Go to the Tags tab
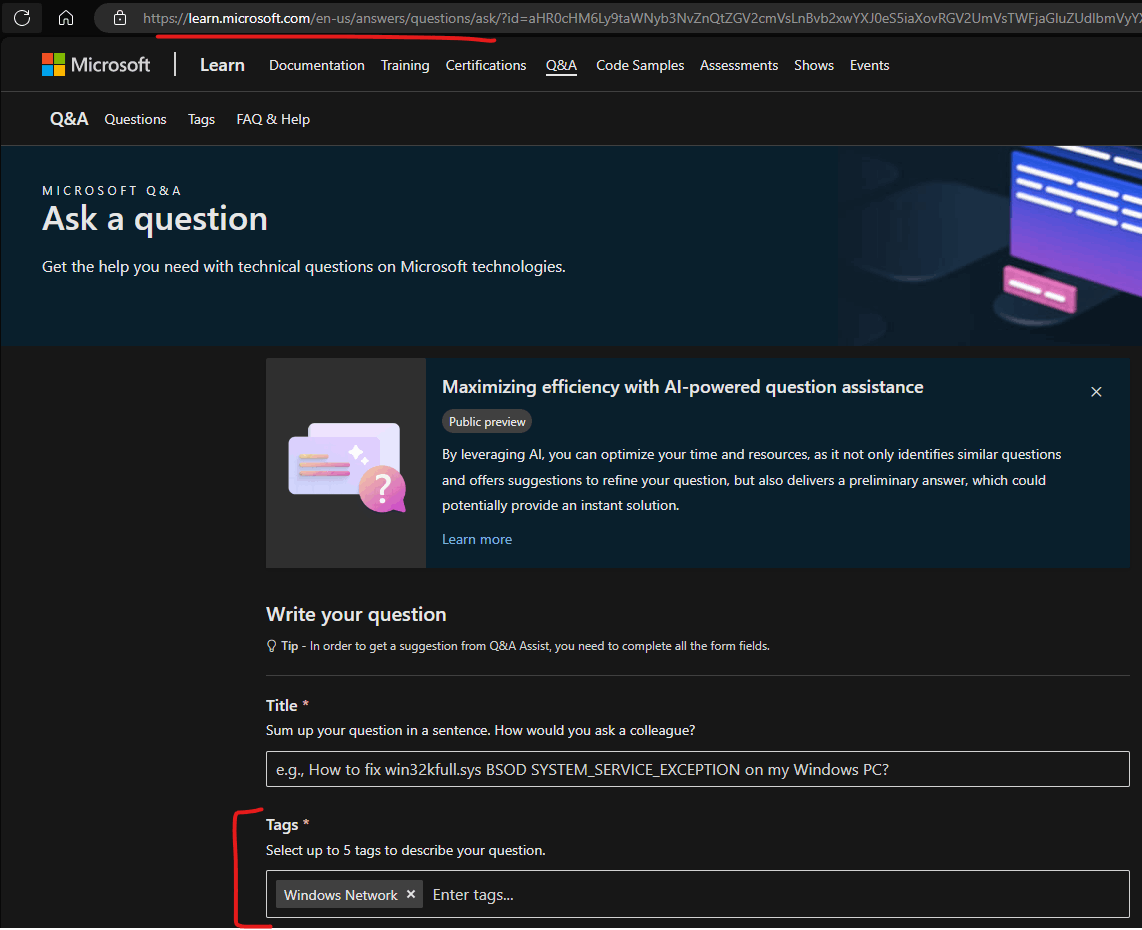Image resolution: width=1142 pixels, height=930 pixels. (201, 119)
